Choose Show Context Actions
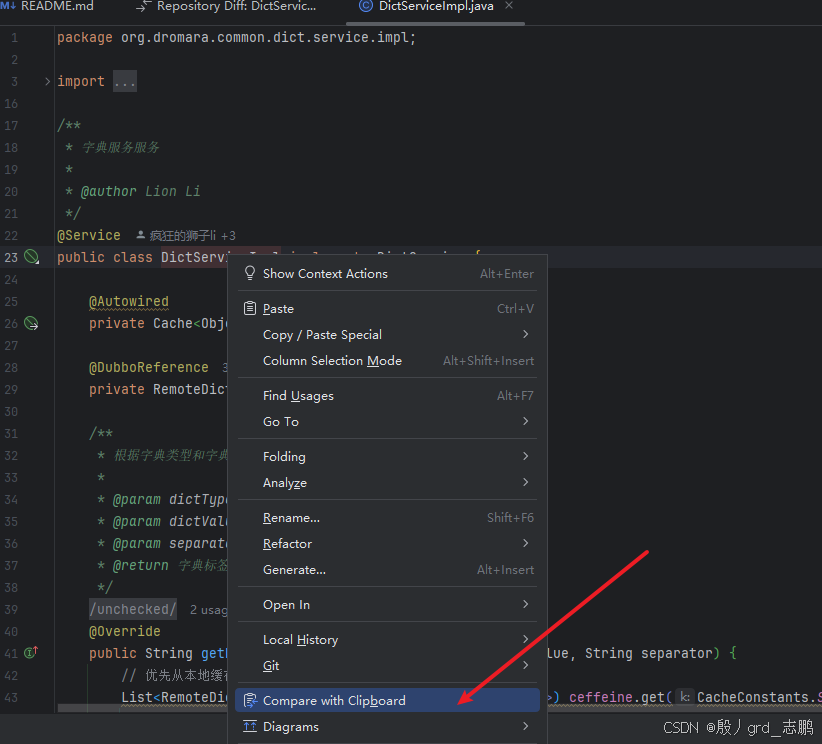This screenshot has width=822, height=744. coord(387,274)
